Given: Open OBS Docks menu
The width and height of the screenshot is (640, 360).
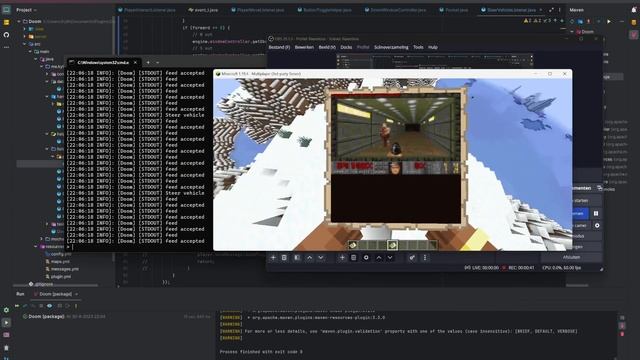Looking at the screenshot, I should [x=346, y=47].
